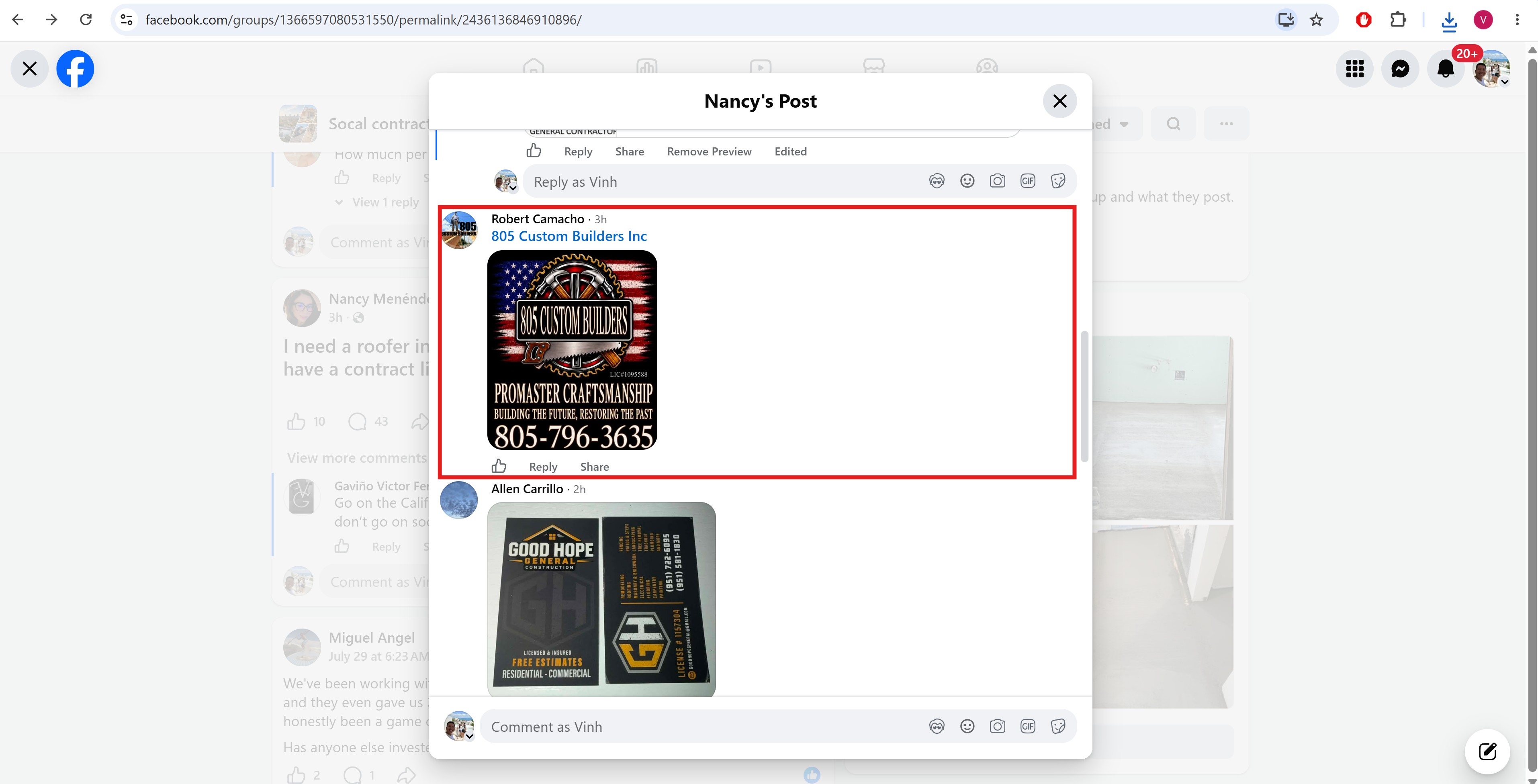Add a sticker in Comment as Vinh field
This screenshot has width=1538, height=784.
tap(1058, 726)
